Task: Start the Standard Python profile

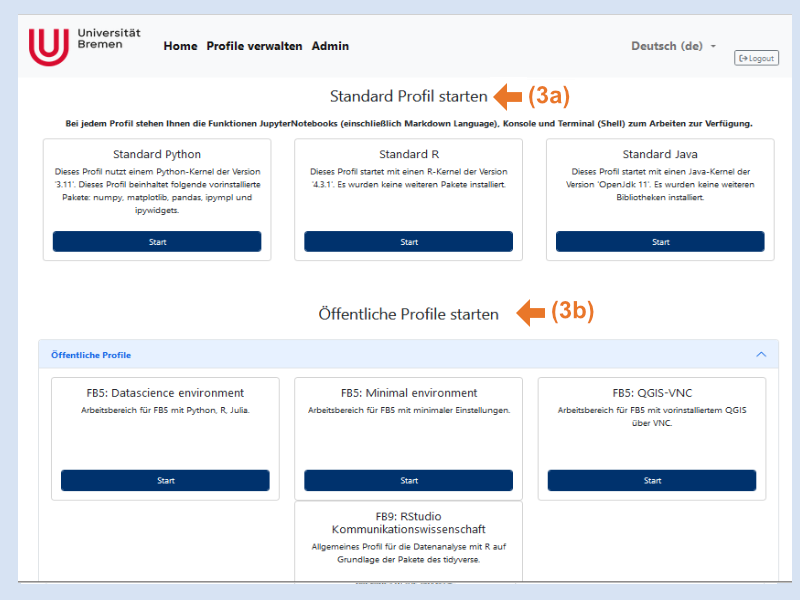Action: tap(157, 242)
